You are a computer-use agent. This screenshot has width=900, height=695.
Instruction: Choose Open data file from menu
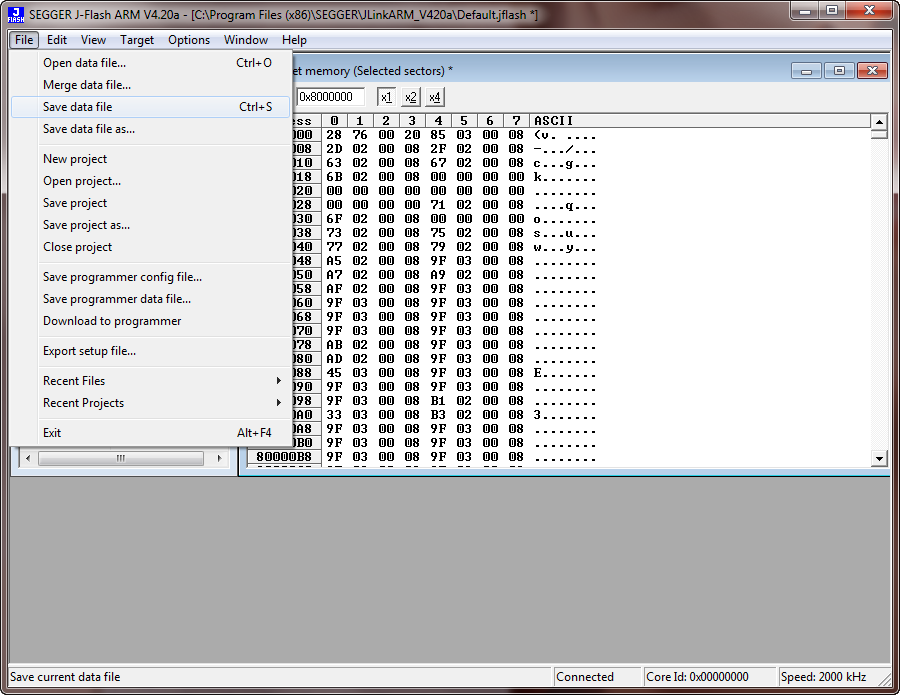point(85,63)
